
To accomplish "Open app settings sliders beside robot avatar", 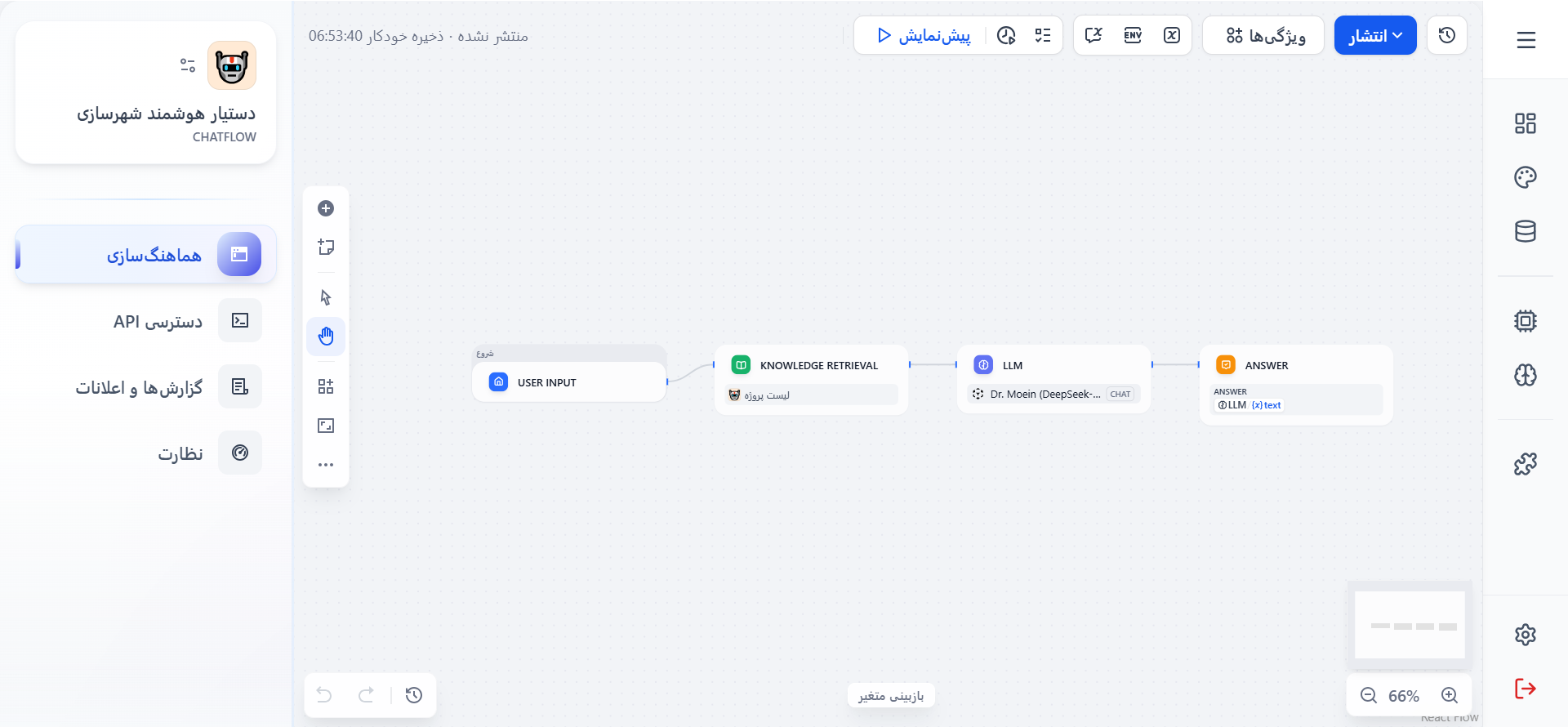I will point(188,65).
